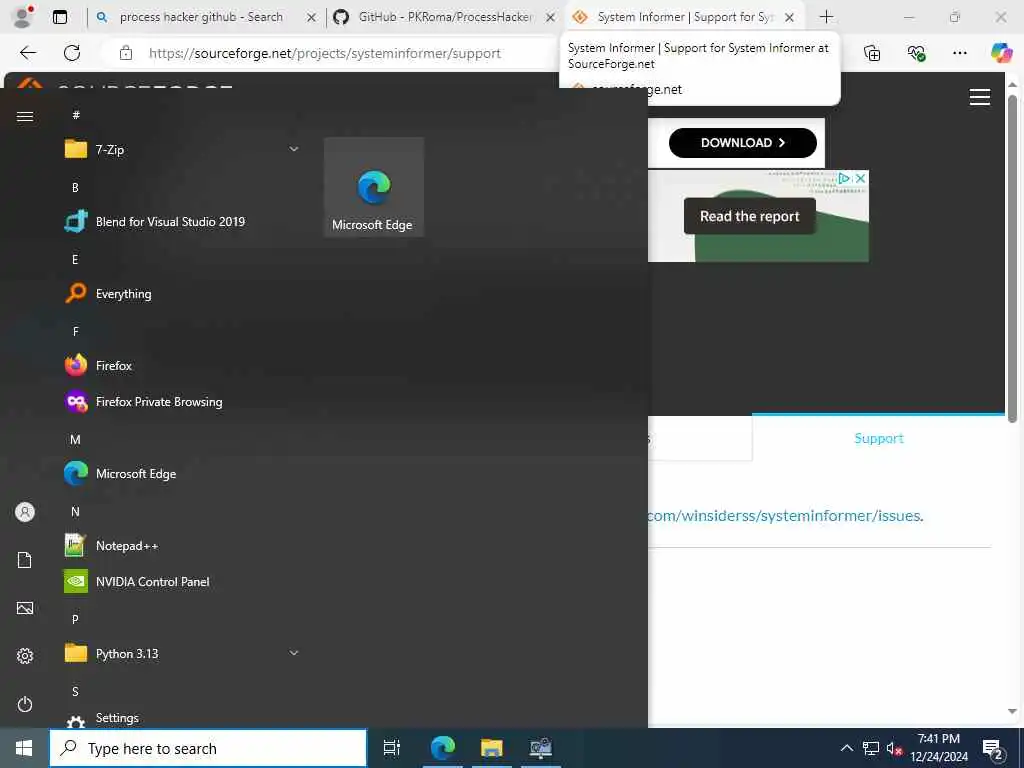Open Edge Collections icon
The height and width of the screenshot is (768, 1024).
coord(872,53)
